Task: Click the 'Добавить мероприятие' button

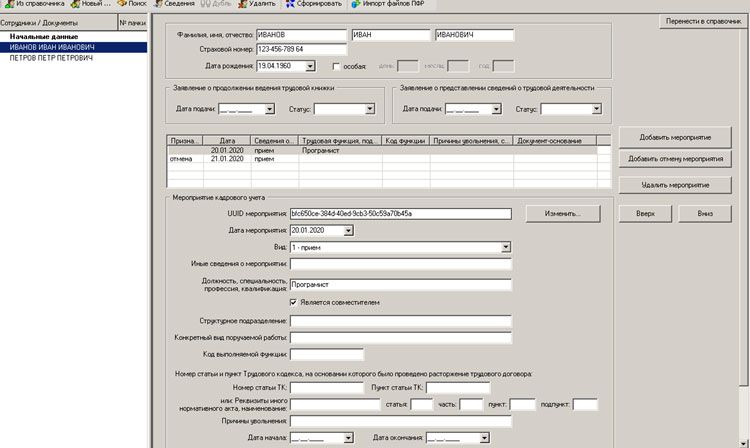Action: (675, 137)
